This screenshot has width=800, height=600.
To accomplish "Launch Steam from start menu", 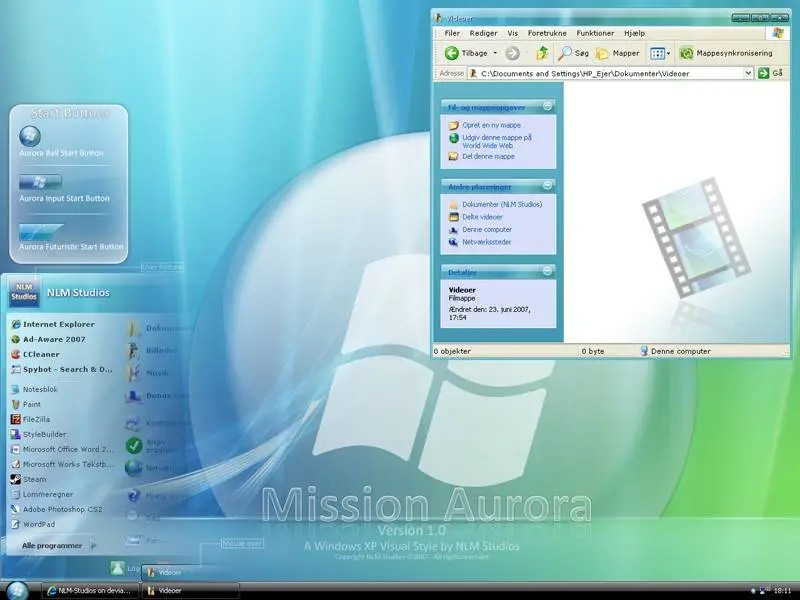I will pos(29,479).
